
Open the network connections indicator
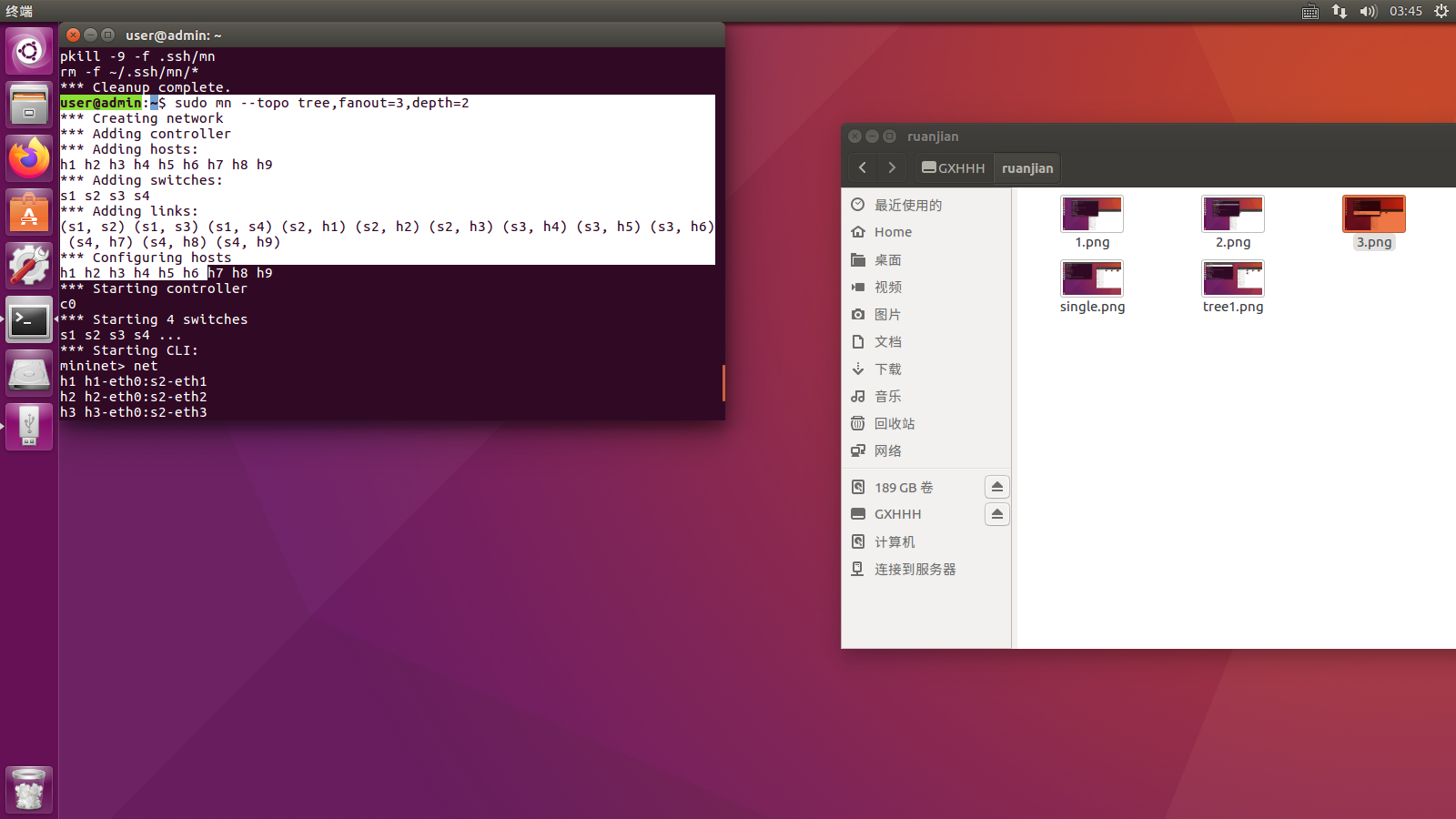pos(1339,11)
